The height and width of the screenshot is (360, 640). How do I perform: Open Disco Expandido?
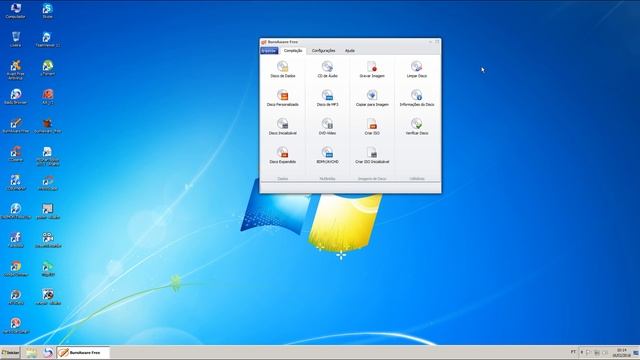pos(282,155)
